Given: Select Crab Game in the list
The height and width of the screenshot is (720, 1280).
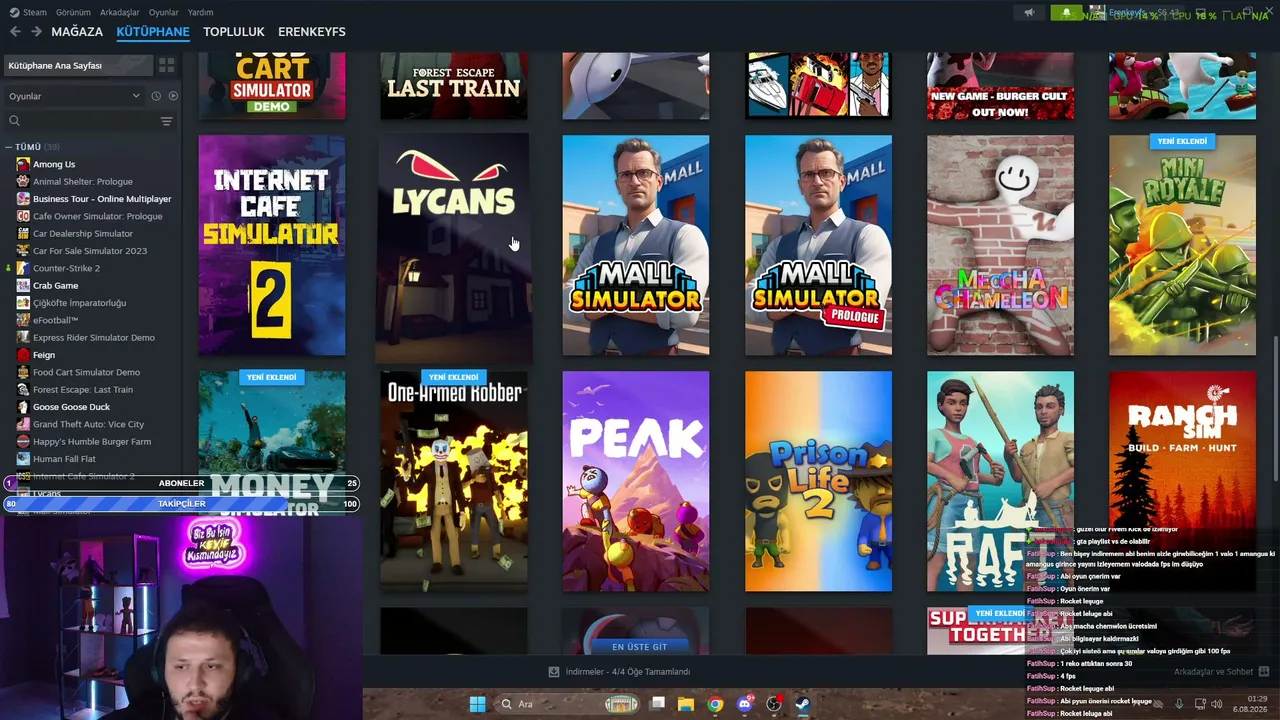Looking at the screenshot, I should tap(55, 286).
